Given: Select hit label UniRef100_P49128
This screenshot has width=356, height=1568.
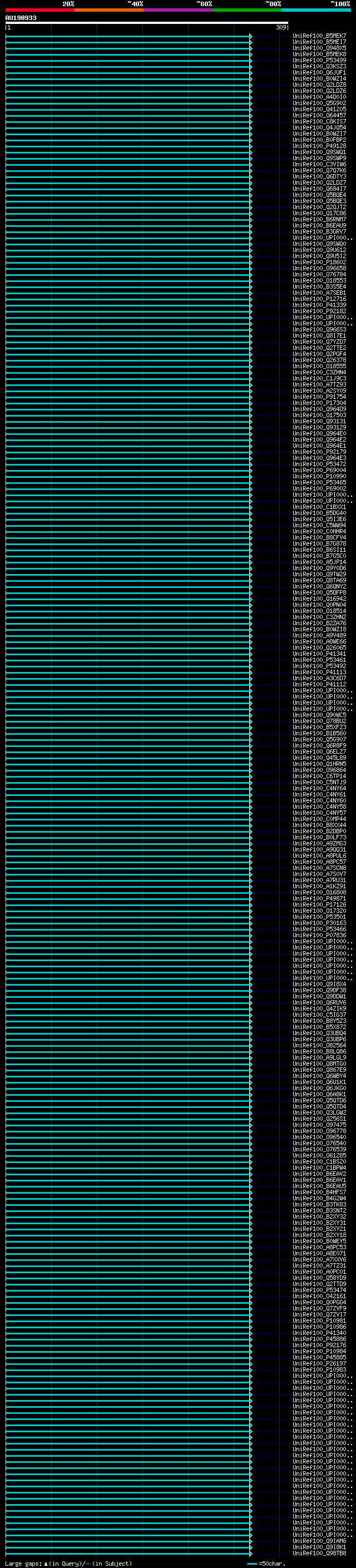Looking at the screenshot, I should [319, 146].
